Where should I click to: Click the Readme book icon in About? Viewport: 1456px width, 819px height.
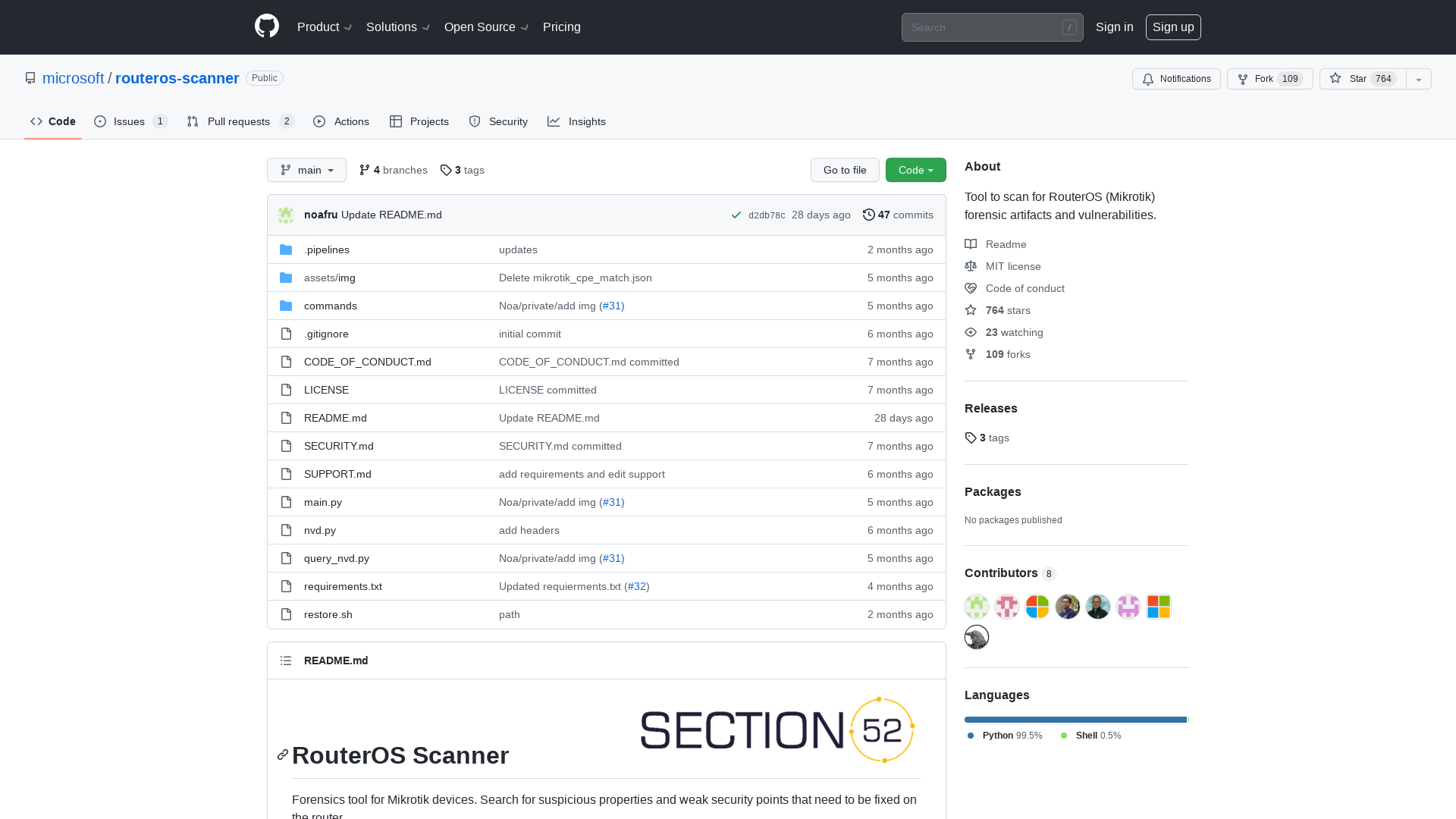pos(971,244)
